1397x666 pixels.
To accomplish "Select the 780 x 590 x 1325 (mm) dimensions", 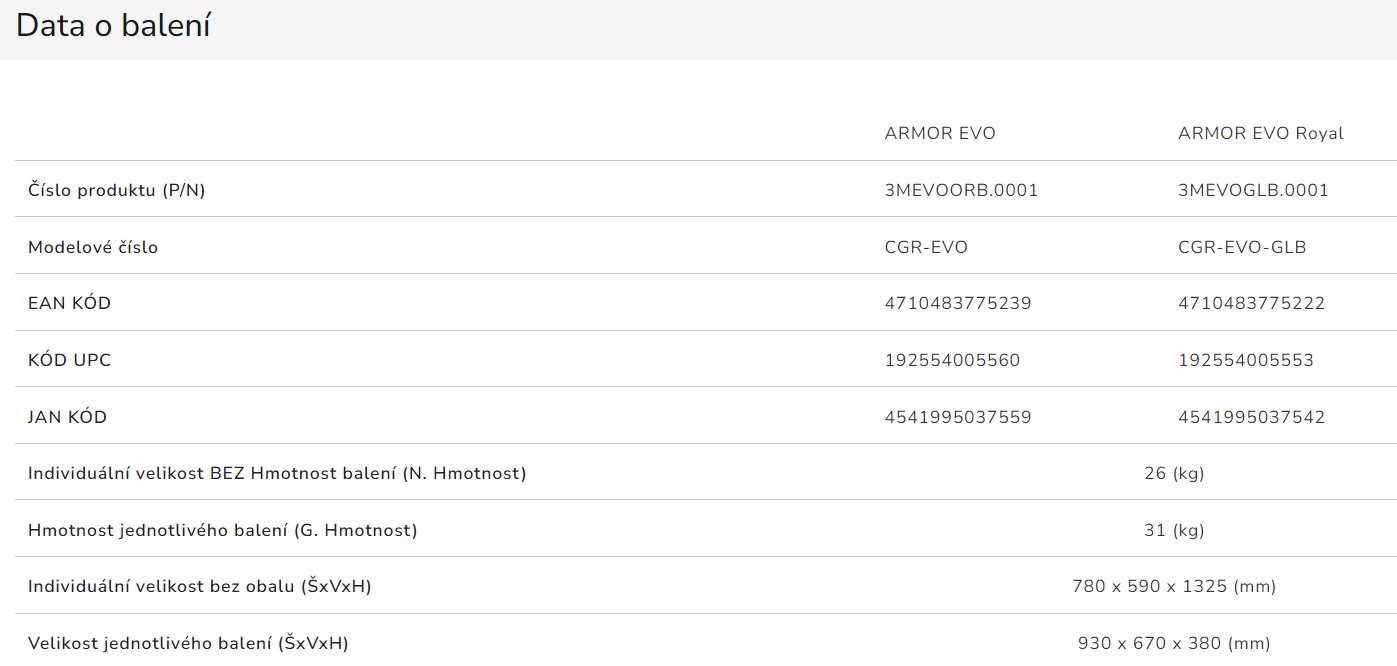I will pyautogui.click(x=1174, y=586).
